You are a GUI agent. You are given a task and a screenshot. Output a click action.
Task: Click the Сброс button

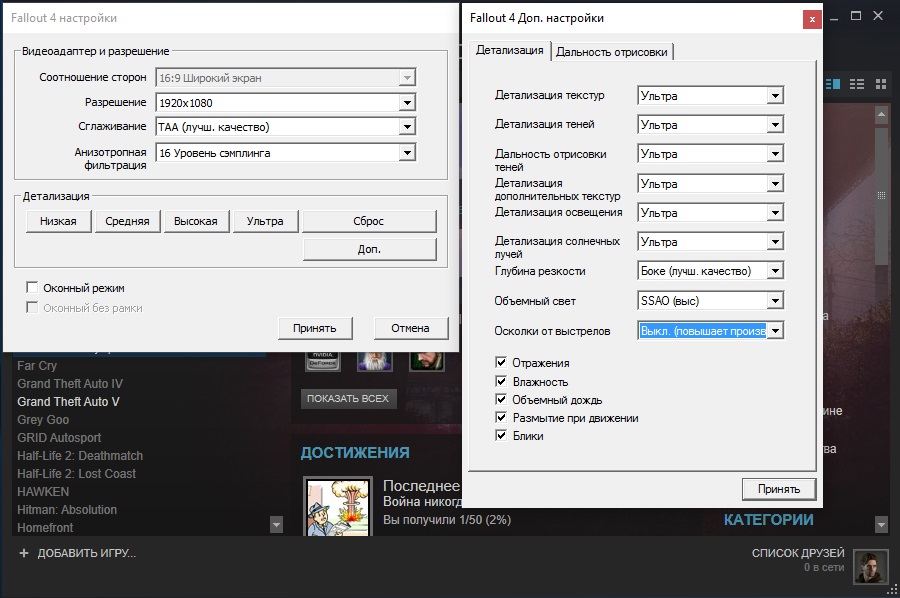point(368,221)
